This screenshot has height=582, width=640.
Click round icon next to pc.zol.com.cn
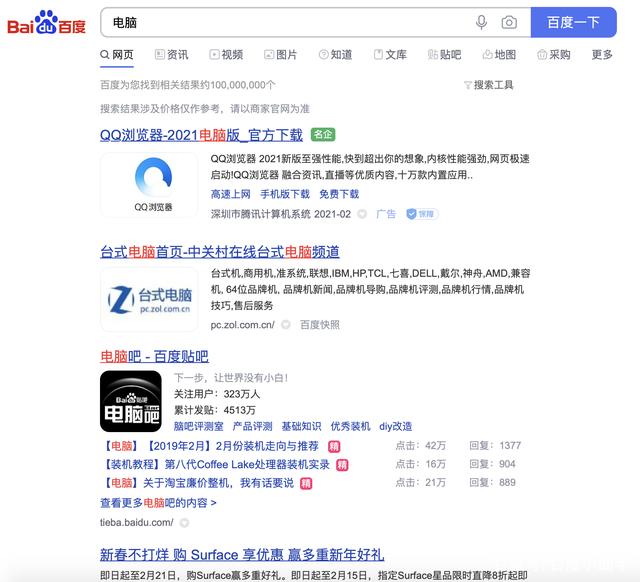[286, 325]
